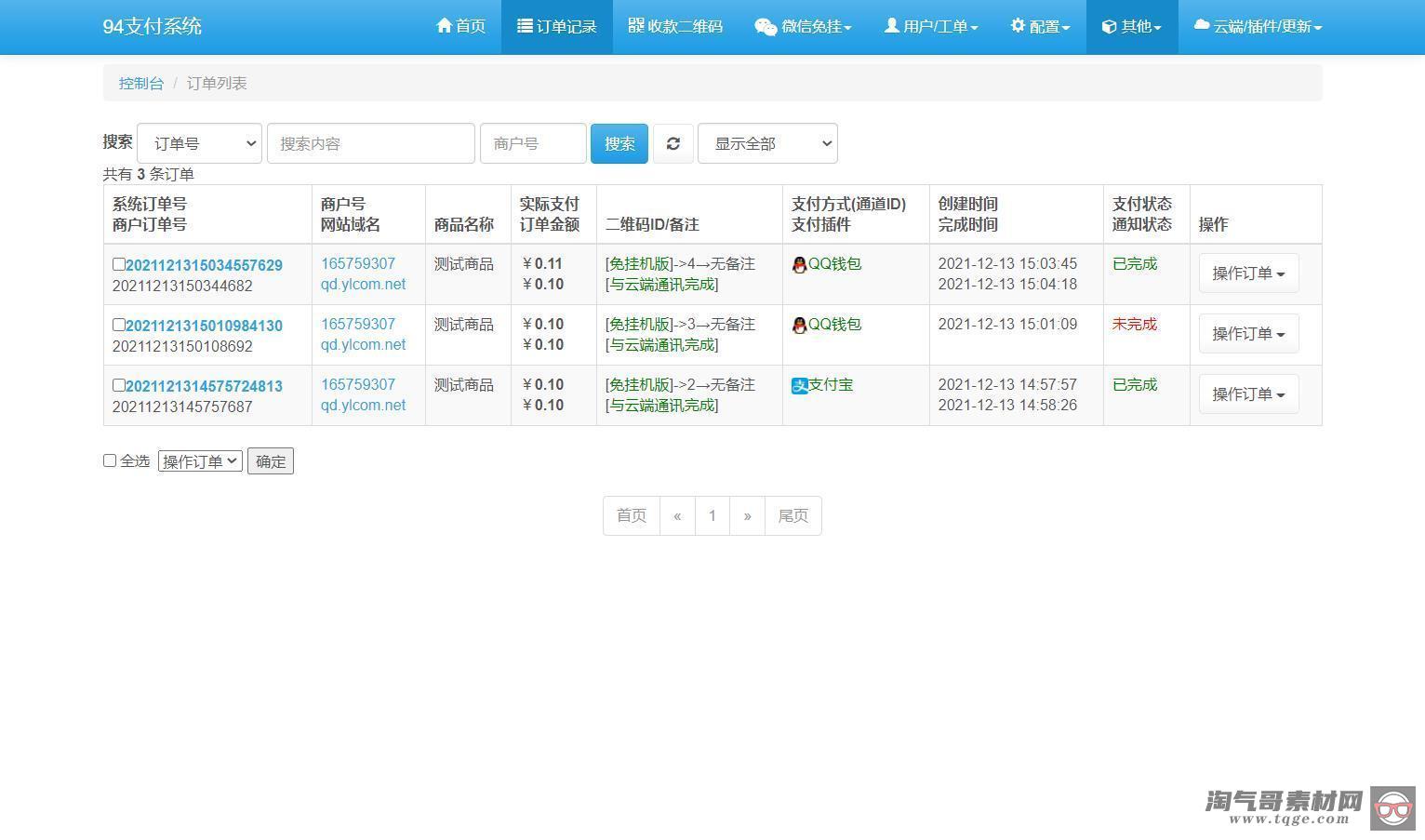The image size is (1425, 840).
Task: Expand the 配置 navbar menu
Action: tap(1040, 27)
